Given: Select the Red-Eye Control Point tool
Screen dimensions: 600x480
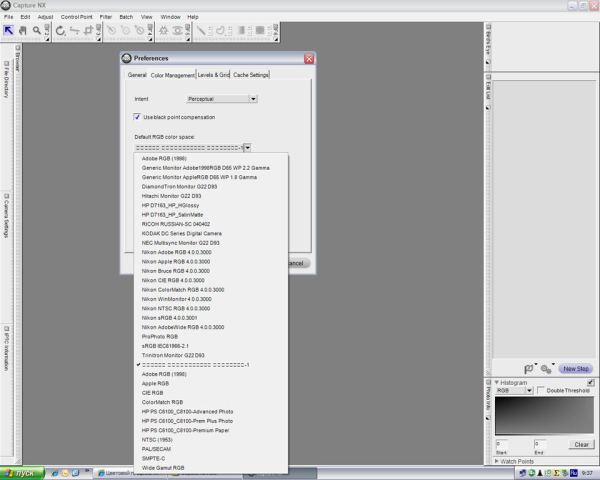Looking at the screenshot, I should click(178, 31).
